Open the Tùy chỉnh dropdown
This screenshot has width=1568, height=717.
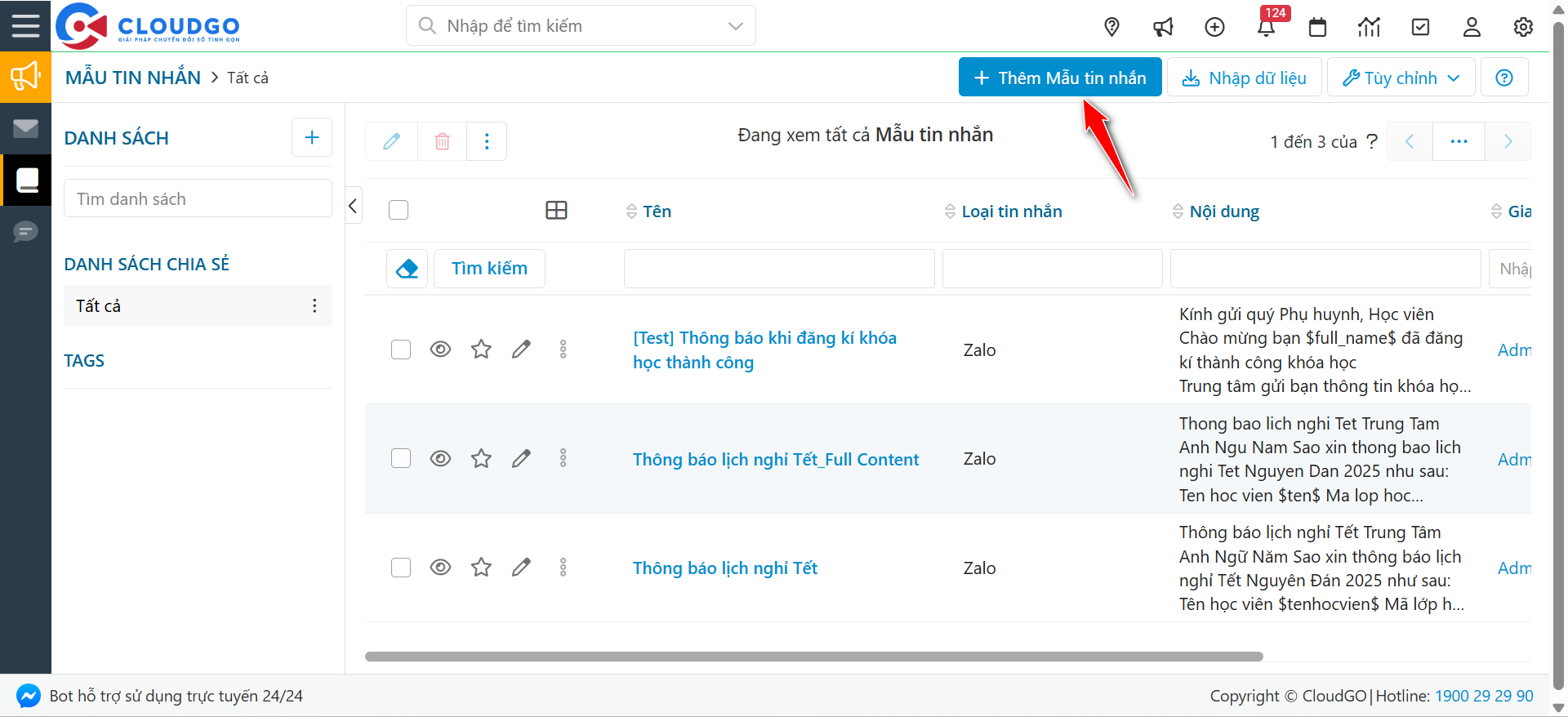point(1401,78)
